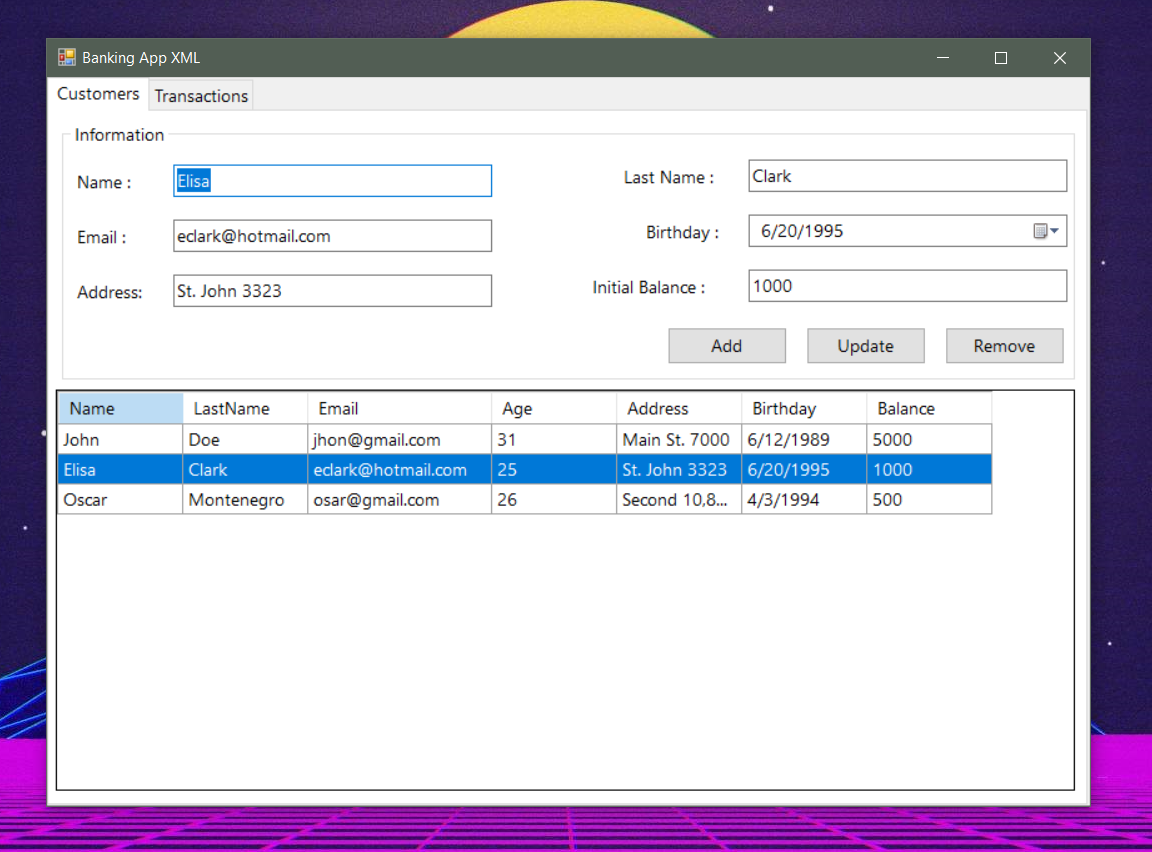Maximize the Banking App XML window

tap(1001, 57)
